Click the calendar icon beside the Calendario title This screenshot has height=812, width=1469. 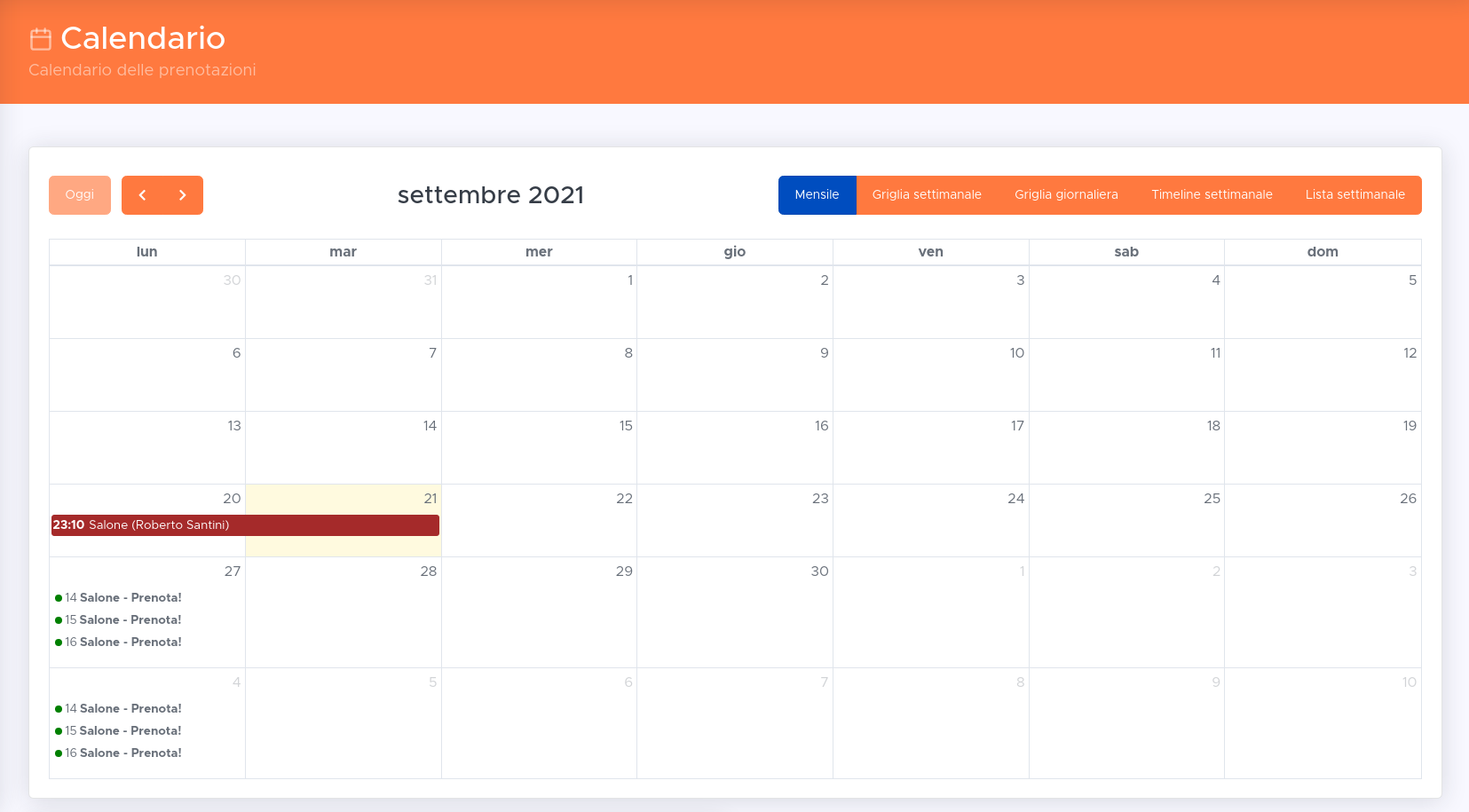point(41,39)
